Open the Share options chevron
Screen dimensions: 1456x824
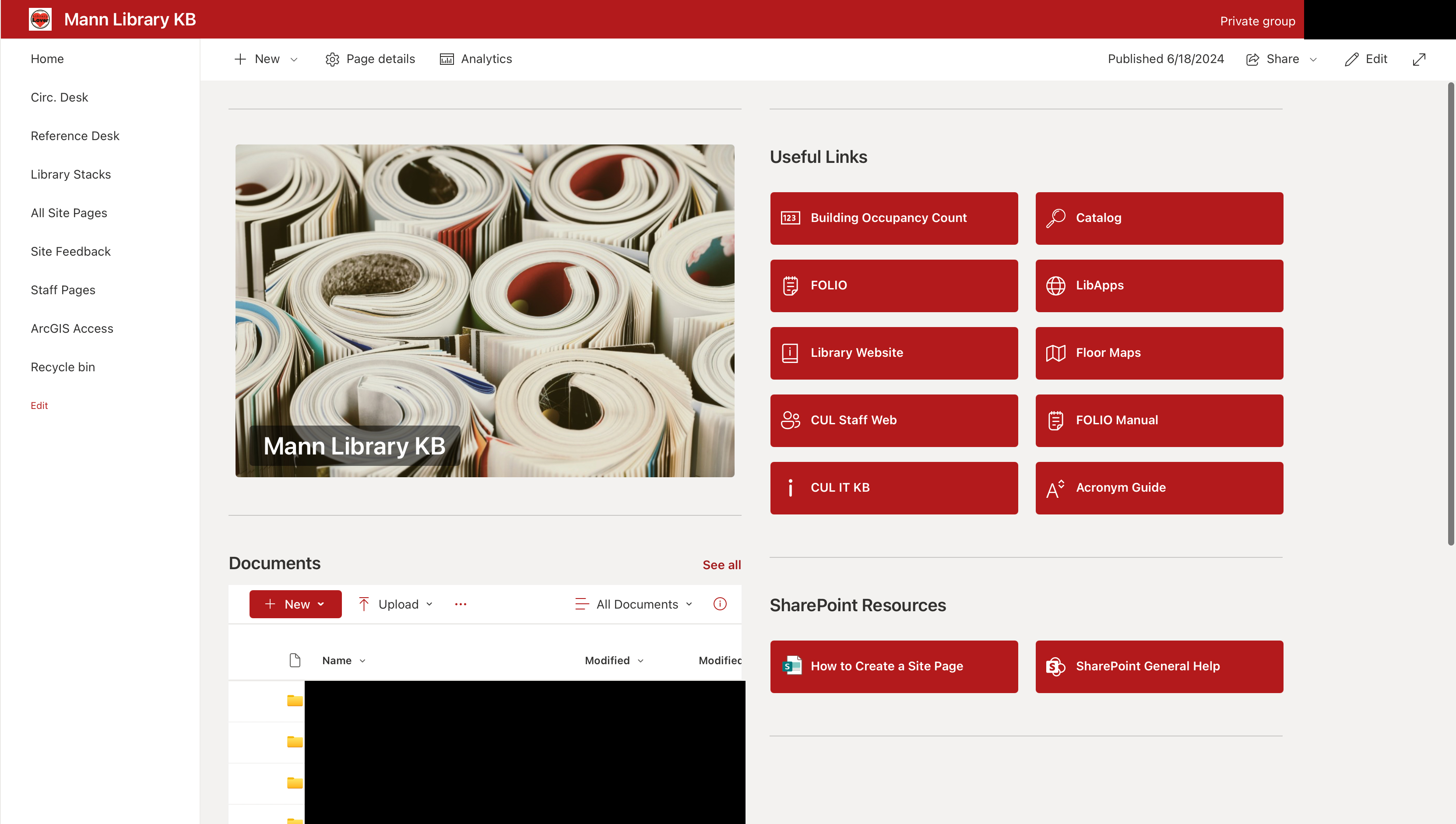1313,59
